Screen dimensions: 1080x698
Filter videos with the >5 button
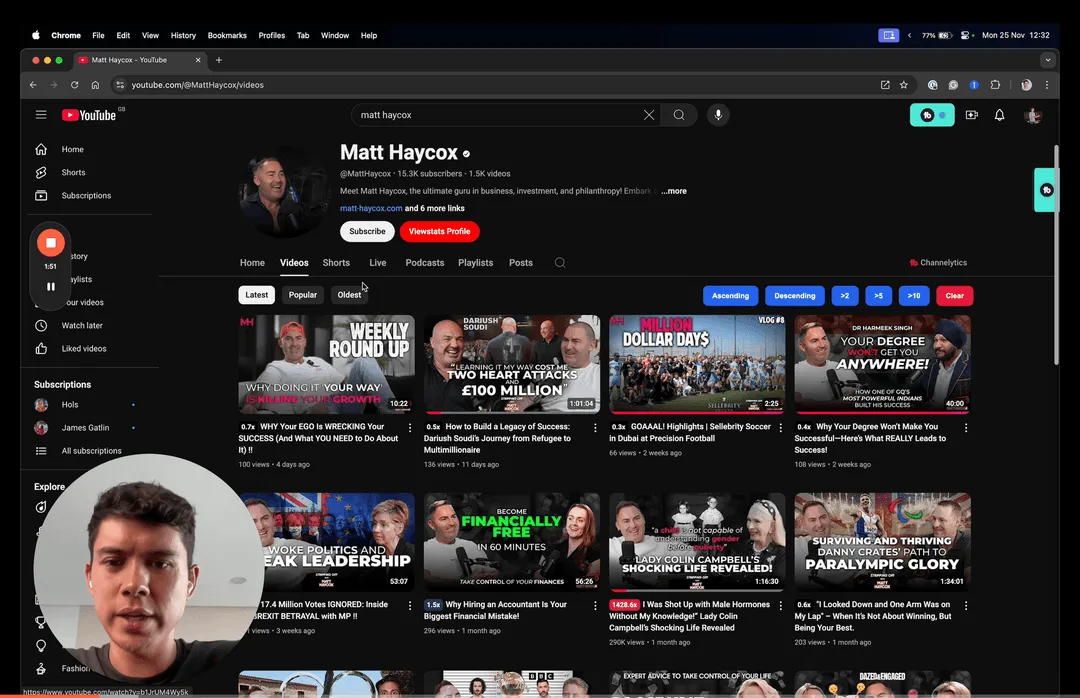(x=878, y=296)
